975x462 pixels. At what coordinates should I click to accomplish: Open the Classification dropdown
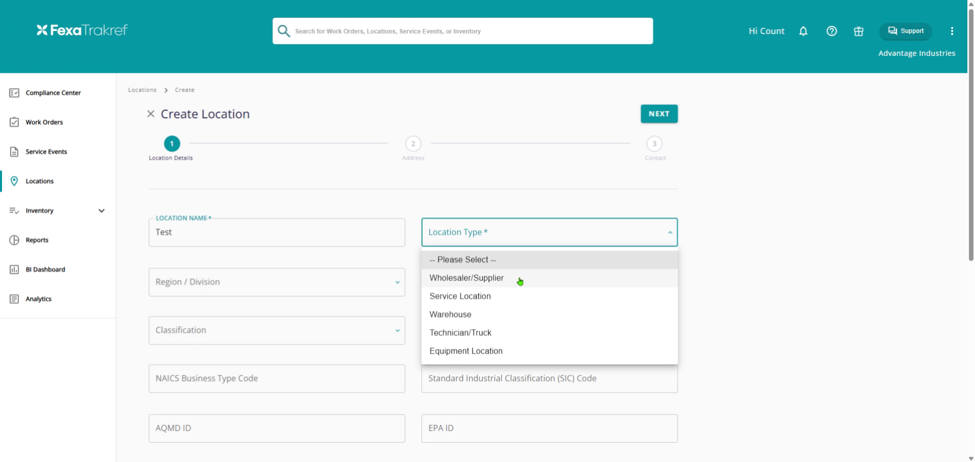[x=277, y=330]
